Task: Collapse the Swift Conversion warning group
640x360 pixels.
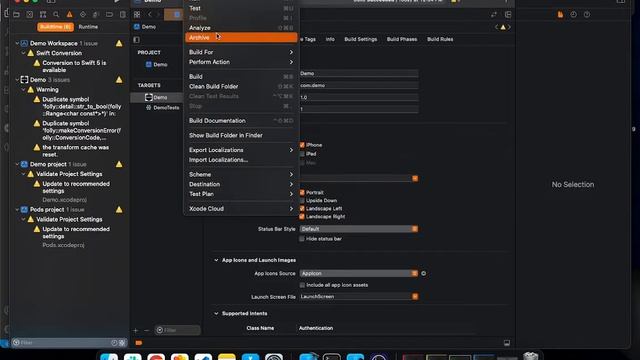Action: click(x=23, y=53)
